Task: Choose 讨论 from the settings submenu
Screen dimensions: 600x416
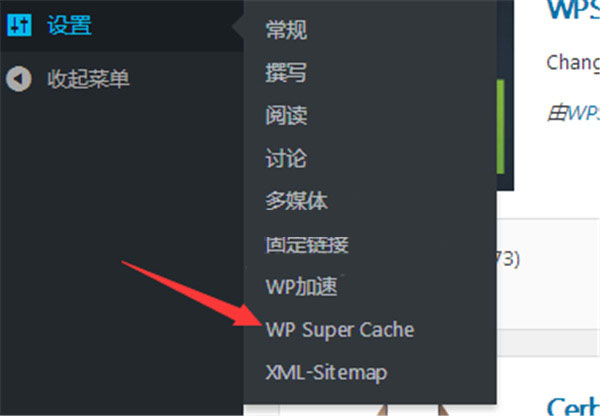Action: tap(286, 158)
